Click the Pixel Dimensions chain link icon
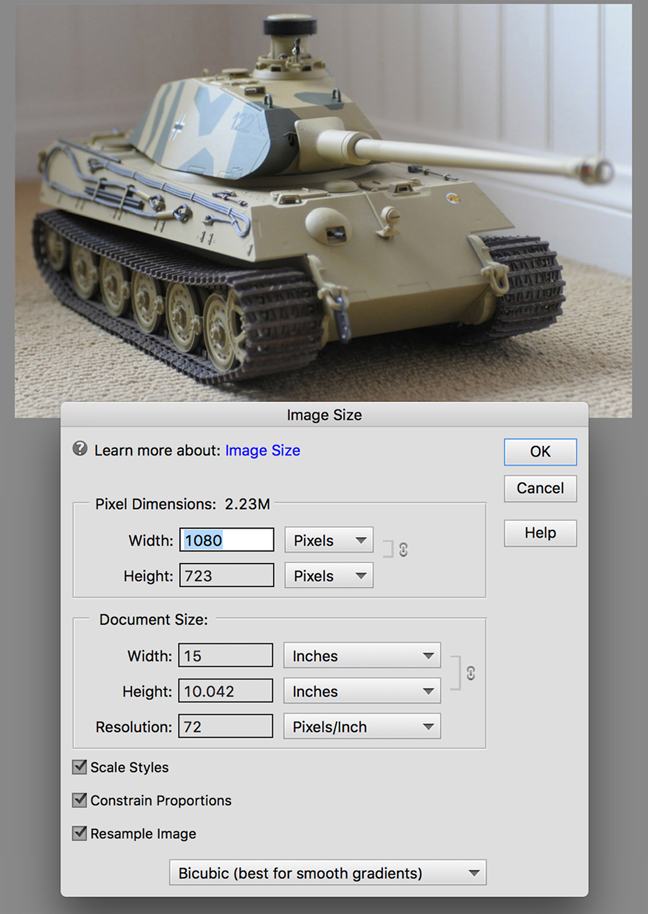This screenshot has height=914, width=648. [403, 549]
